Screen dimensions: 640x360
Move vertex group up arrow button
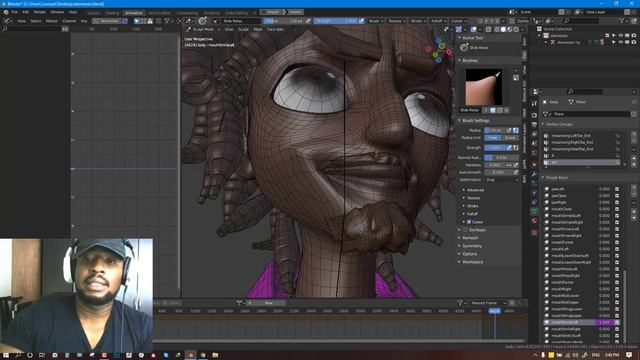[634, 158]
